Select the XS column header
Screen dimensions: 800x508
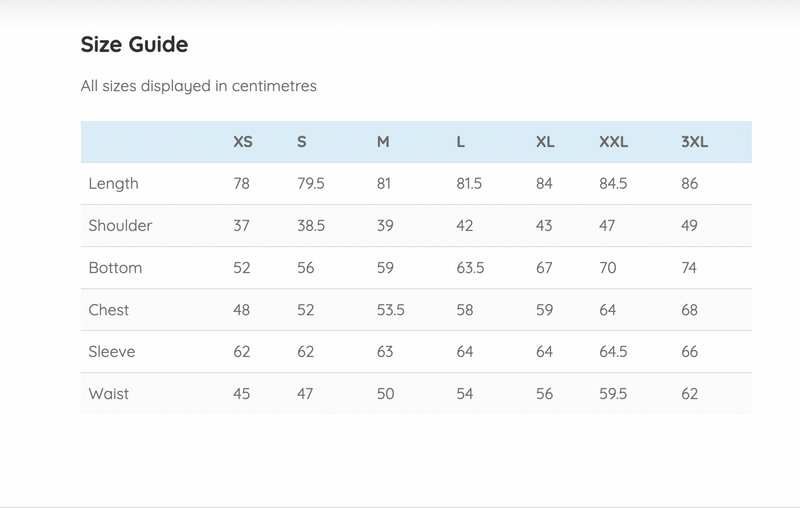tap(243, 142)
